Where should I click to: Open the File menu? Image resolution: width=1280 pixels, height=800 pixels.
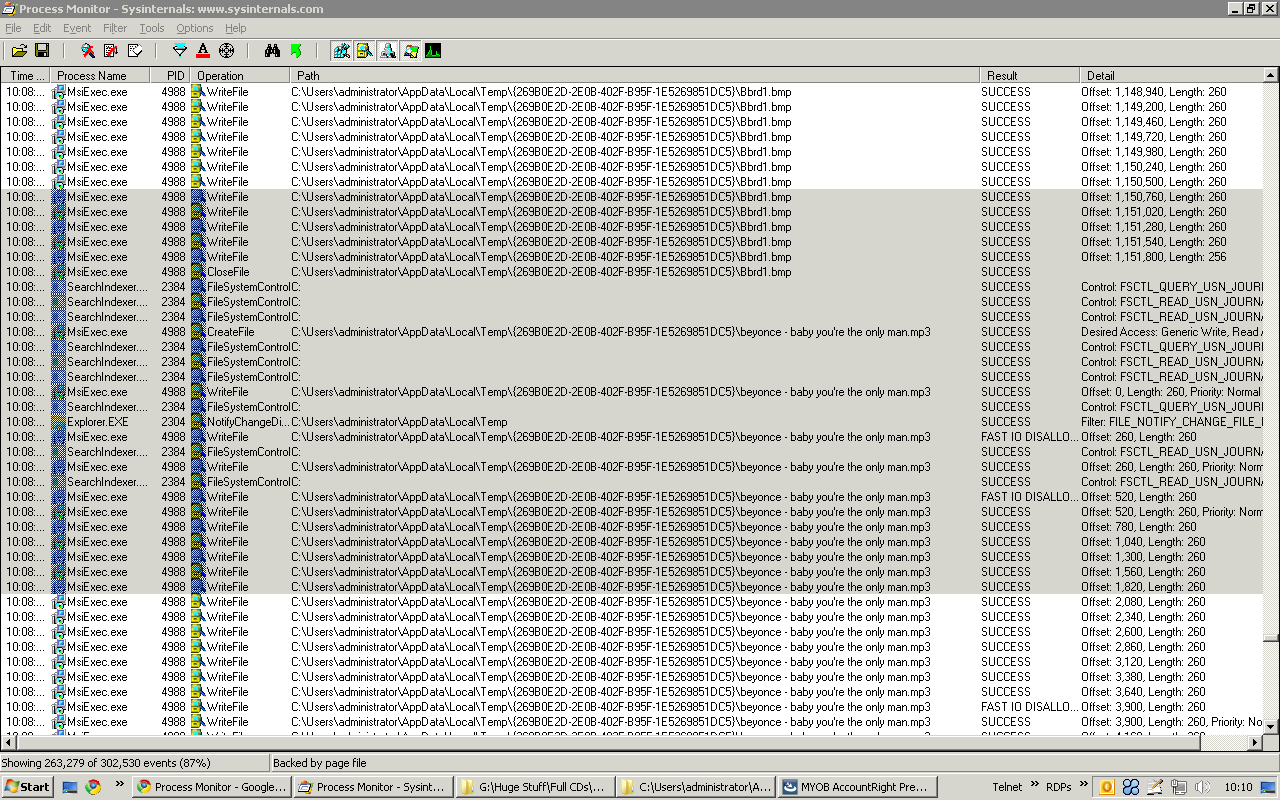[x=13, y=28]
